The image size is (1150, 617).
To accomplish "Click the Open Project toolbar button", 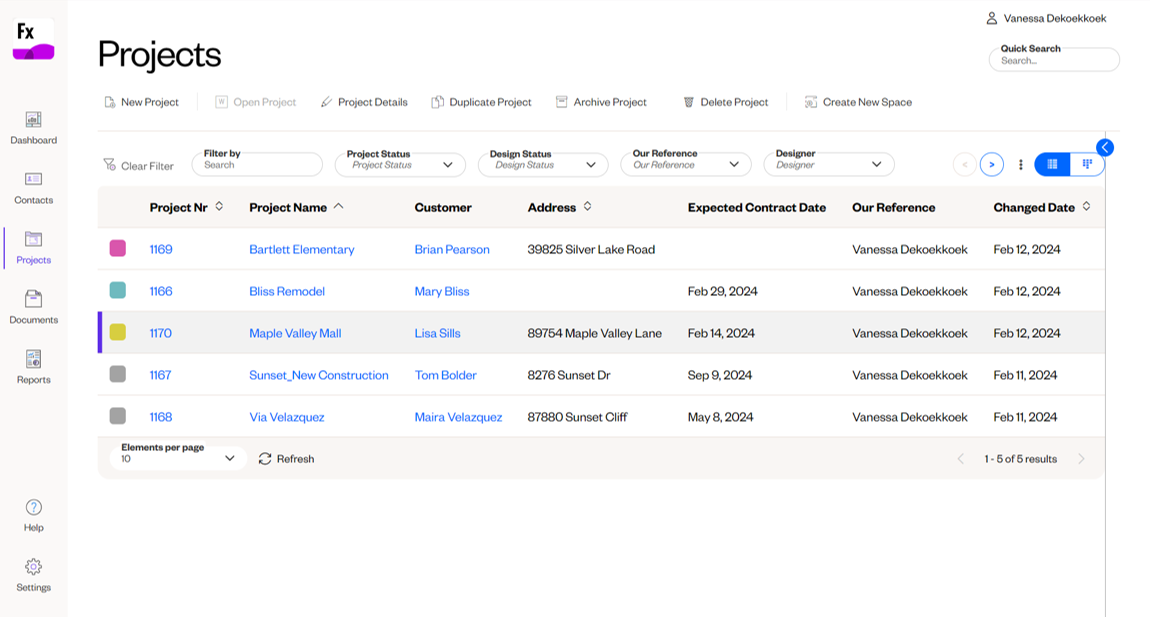I will 255,102.
